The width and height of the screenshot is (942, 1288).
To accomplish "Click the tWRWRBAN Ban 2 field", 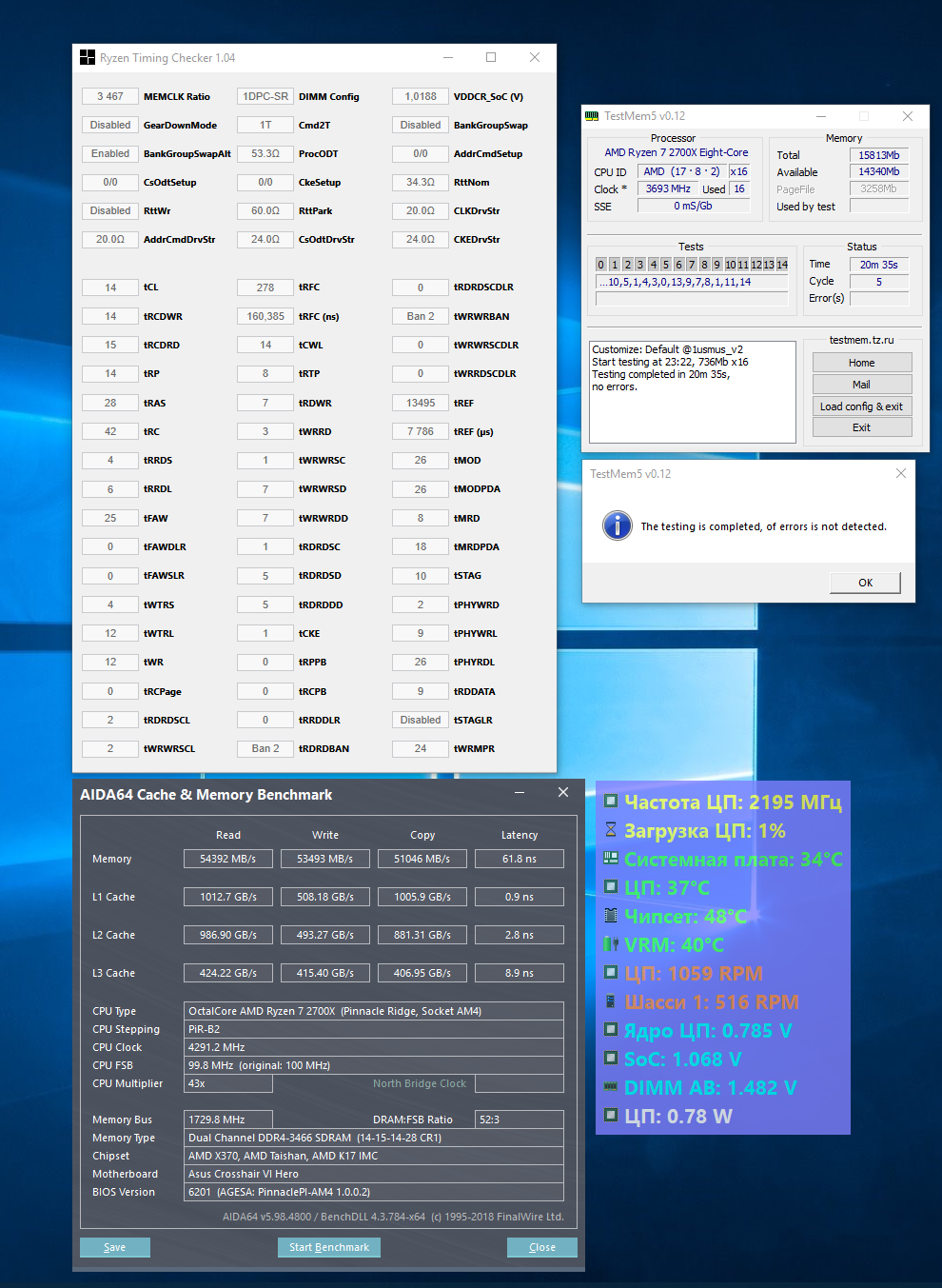I will [421, 316].
